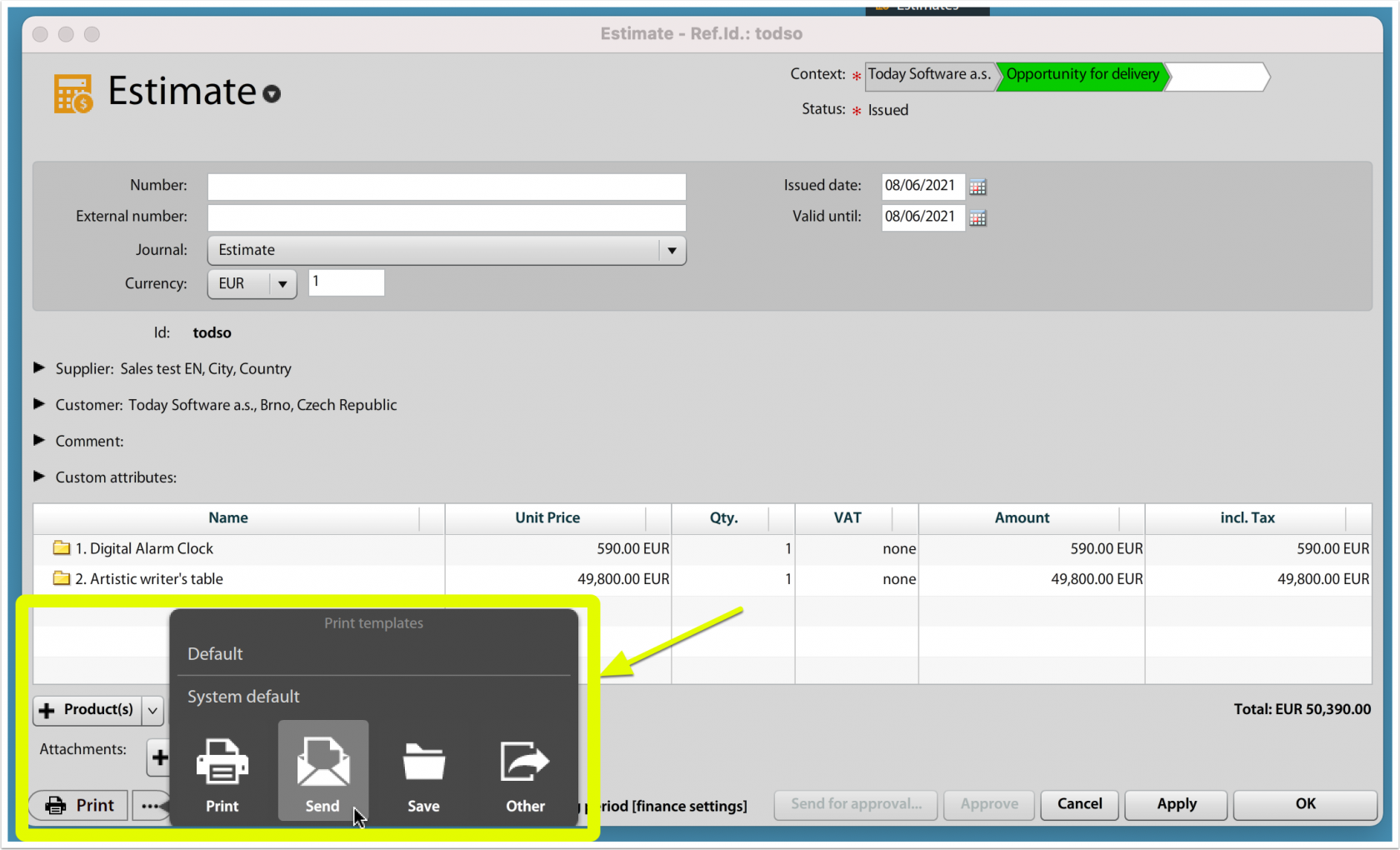The image size is (1400, 850).
Task: Focus the External number input field
Action: click(x=447, y=217)
